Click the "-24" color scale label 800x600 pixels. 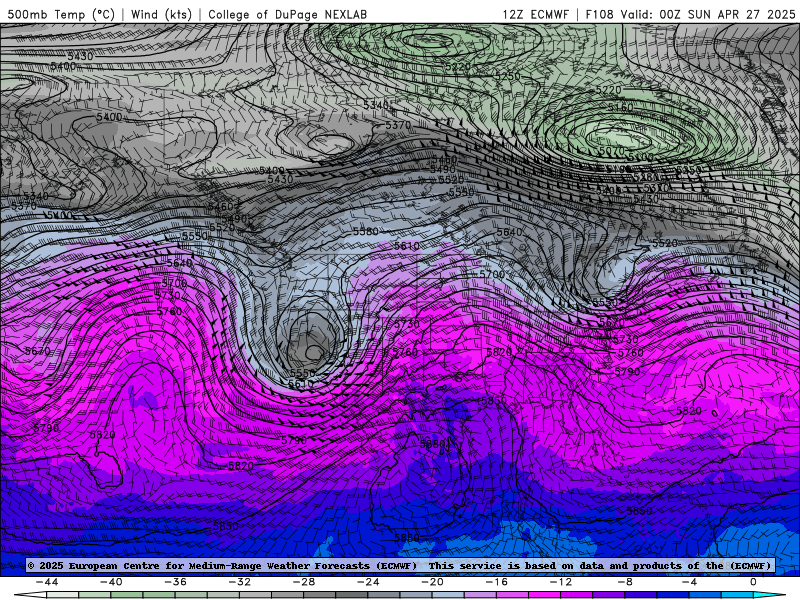pyautogui.click(x=368, y=582)
